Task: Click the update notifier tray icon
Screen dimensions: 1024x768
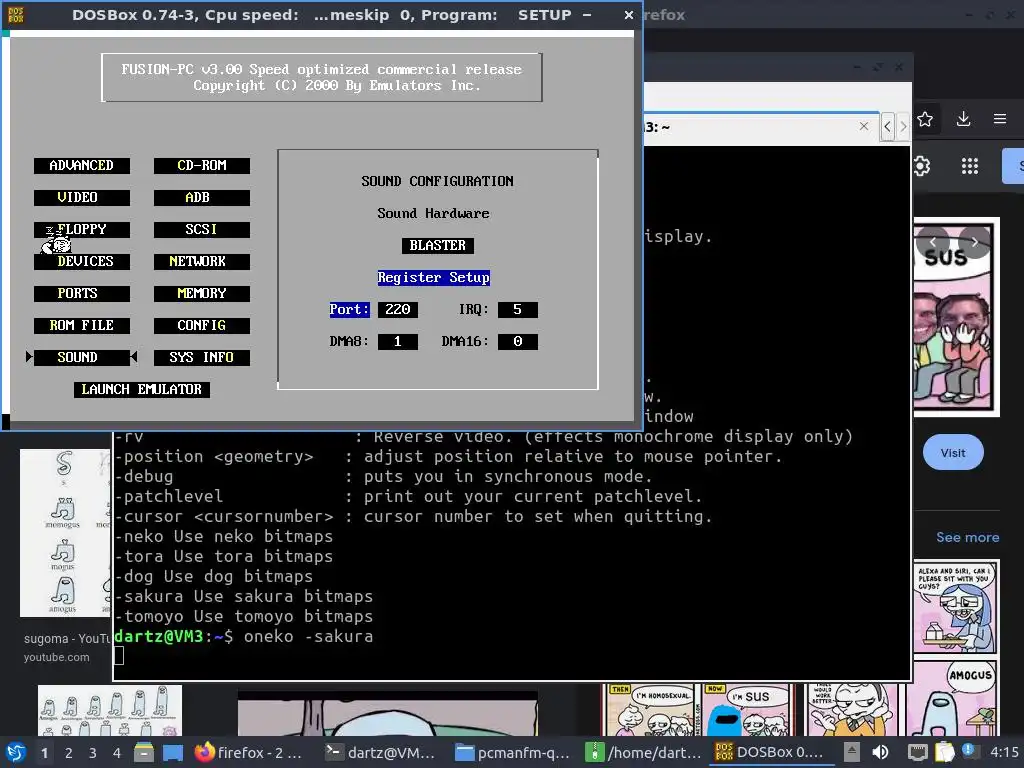Action: tap(969, 751)
